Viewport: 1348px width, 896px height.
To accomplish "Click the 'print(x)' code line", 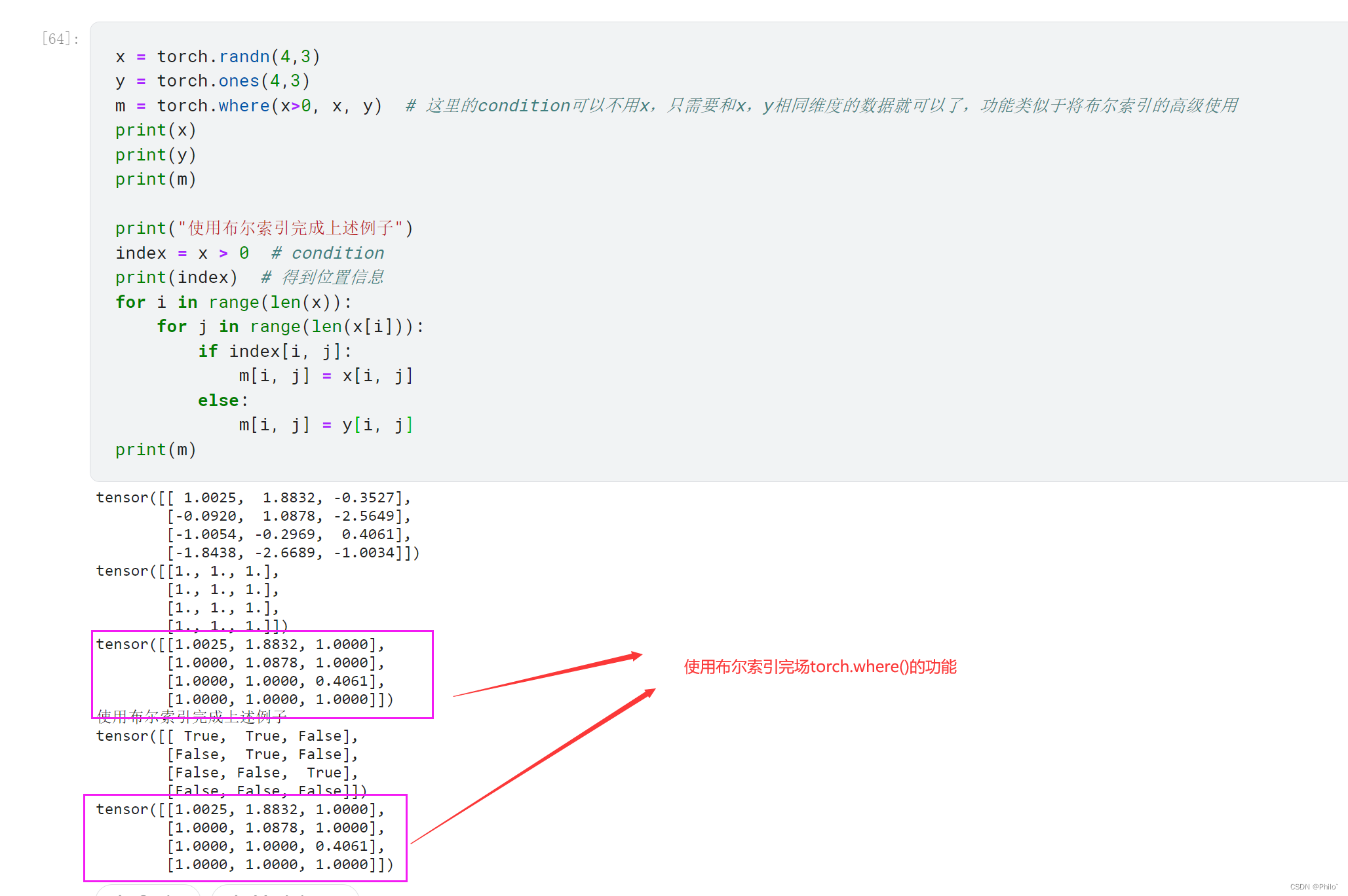I will tap(156, 130).
